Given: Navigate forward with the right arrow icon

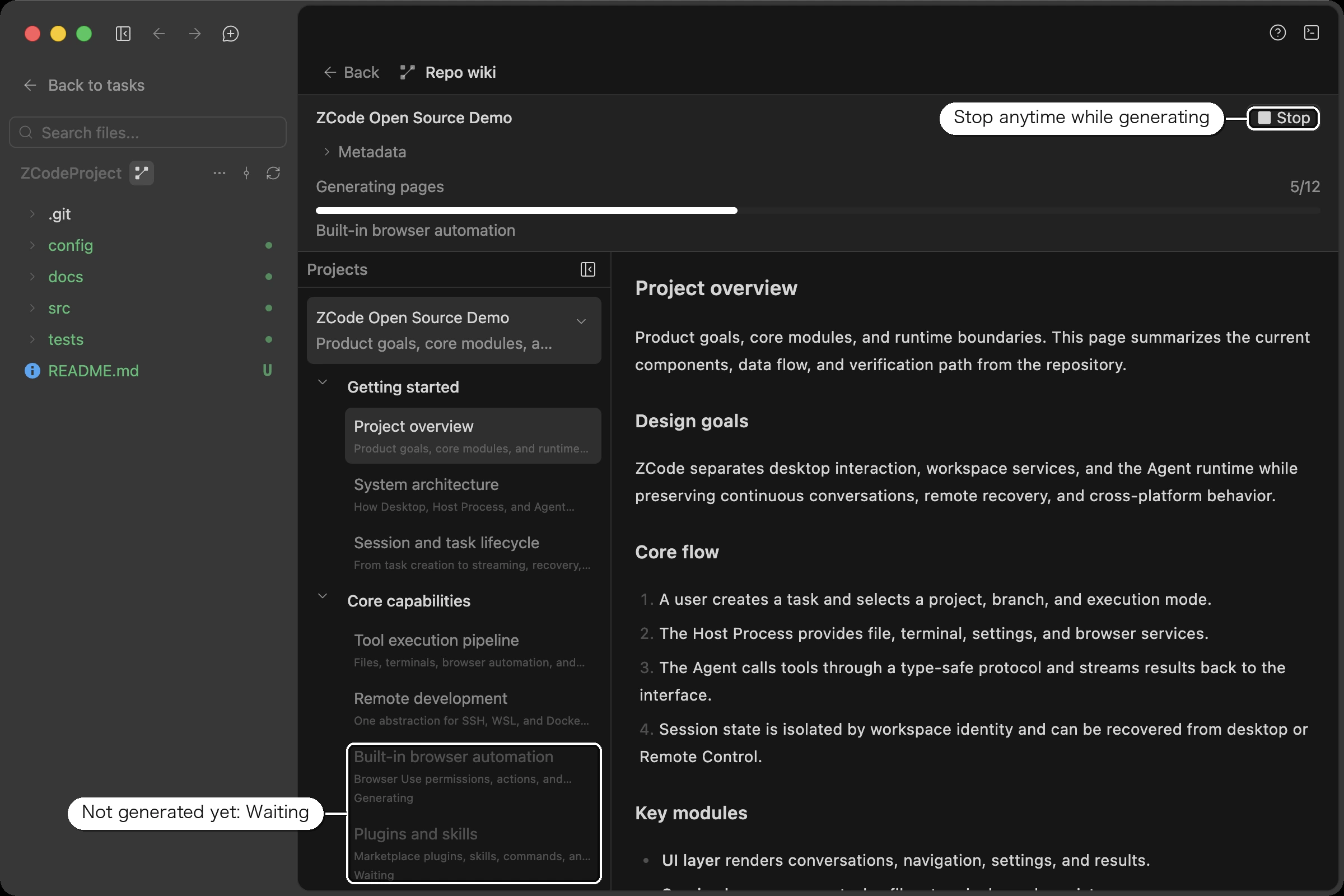Looking at the screenshot, I should point(195,34).
